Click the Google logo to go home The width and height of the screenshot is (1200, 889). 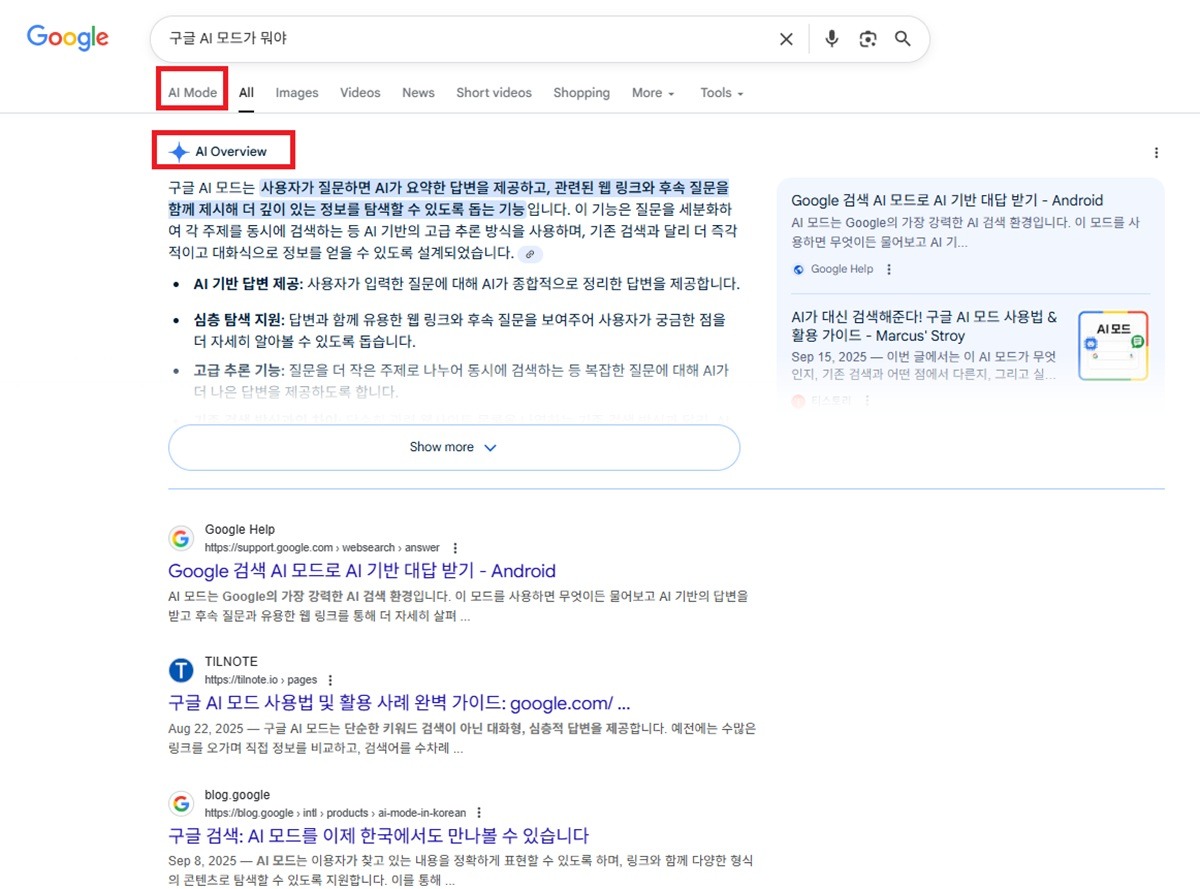(67, 37)
